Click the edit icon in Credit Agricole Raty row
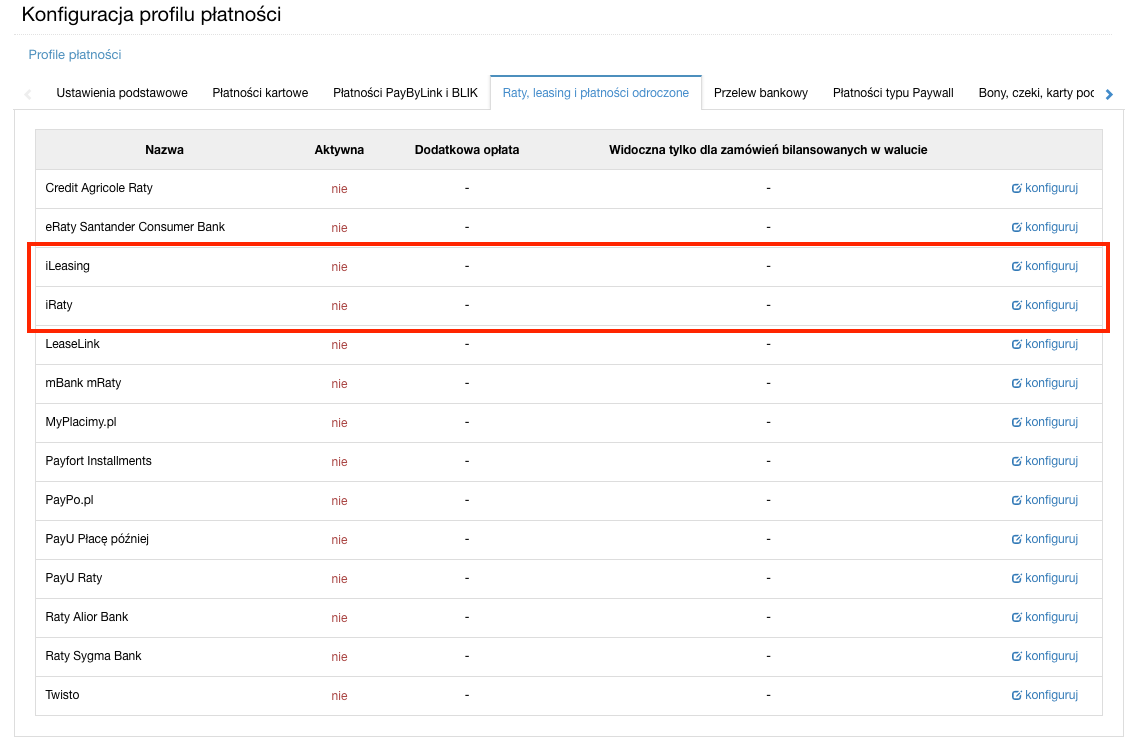Image resolution: width=1141 pixels, height=752 pixels. (1016, 188)
